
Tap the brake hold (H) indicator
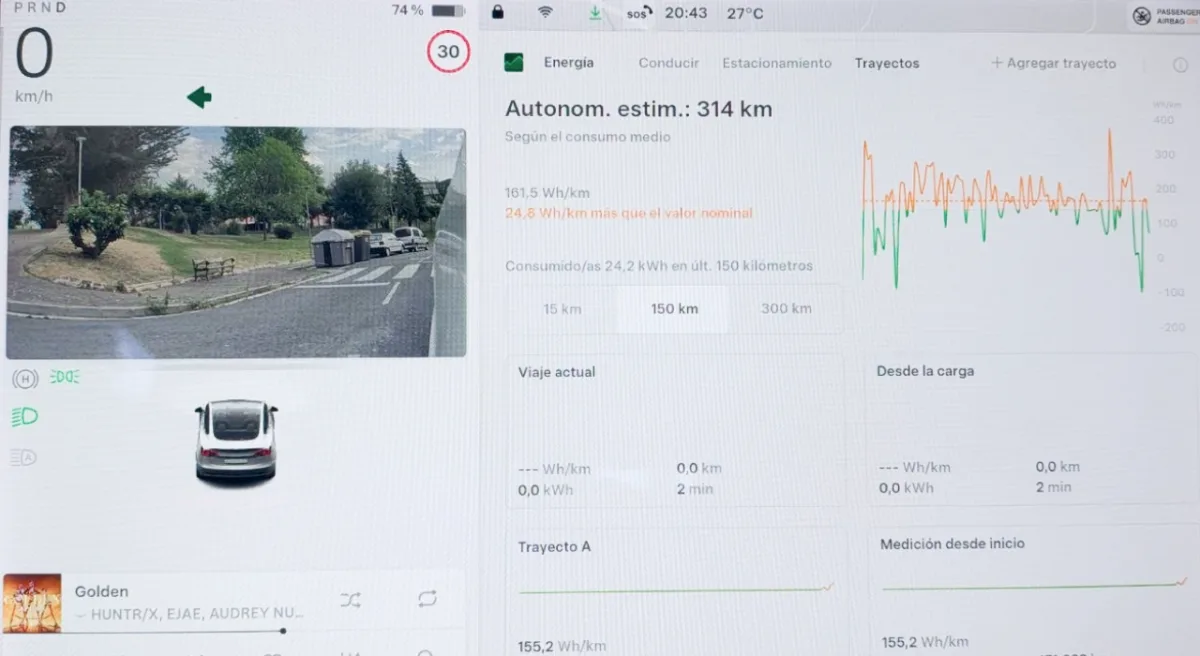(x=25, y=378)
